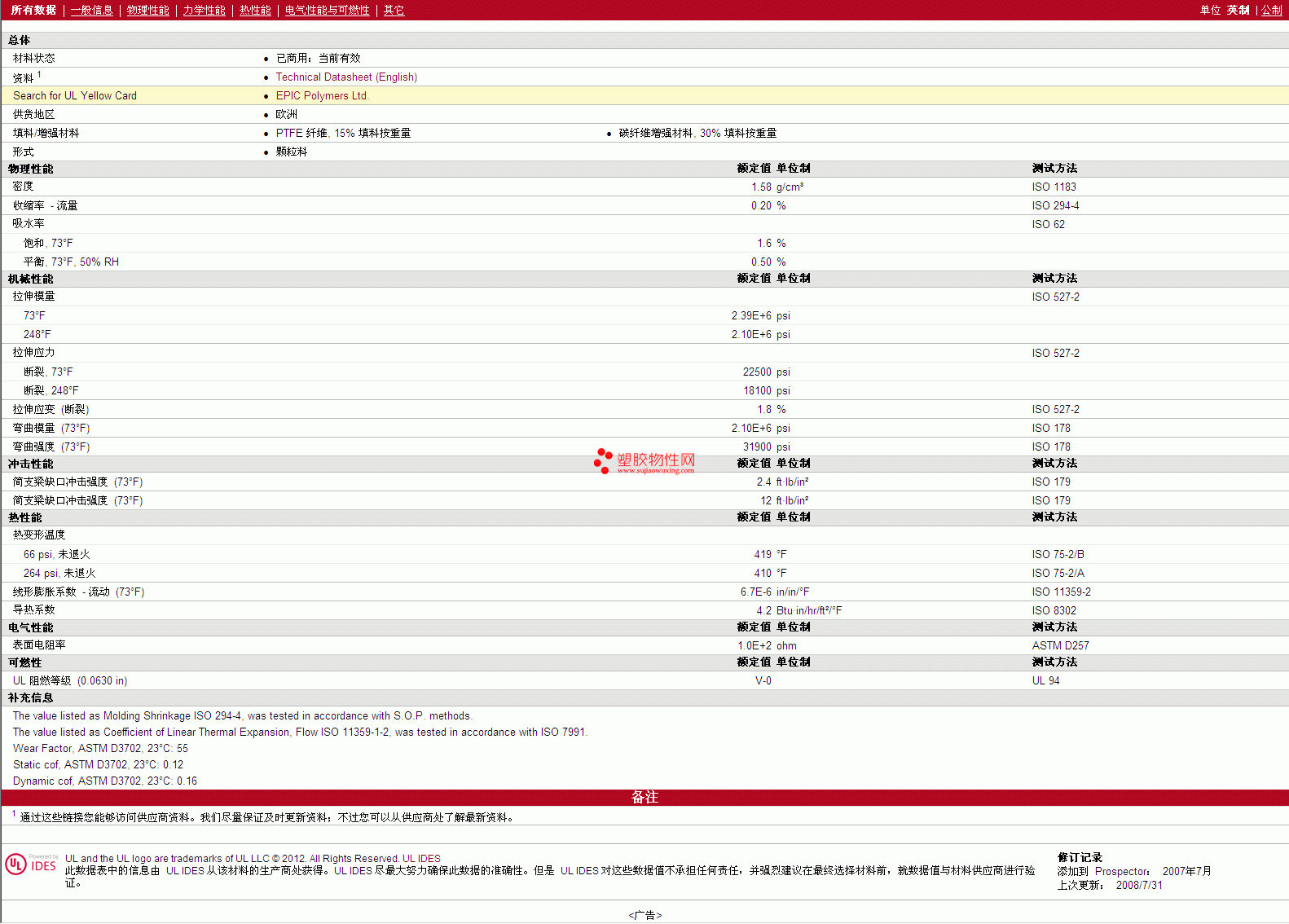This screenshot has width=1289, height=924.
Task: Select the 力学性能 tab
Action: pyautogui.click(x=204, y=10)
